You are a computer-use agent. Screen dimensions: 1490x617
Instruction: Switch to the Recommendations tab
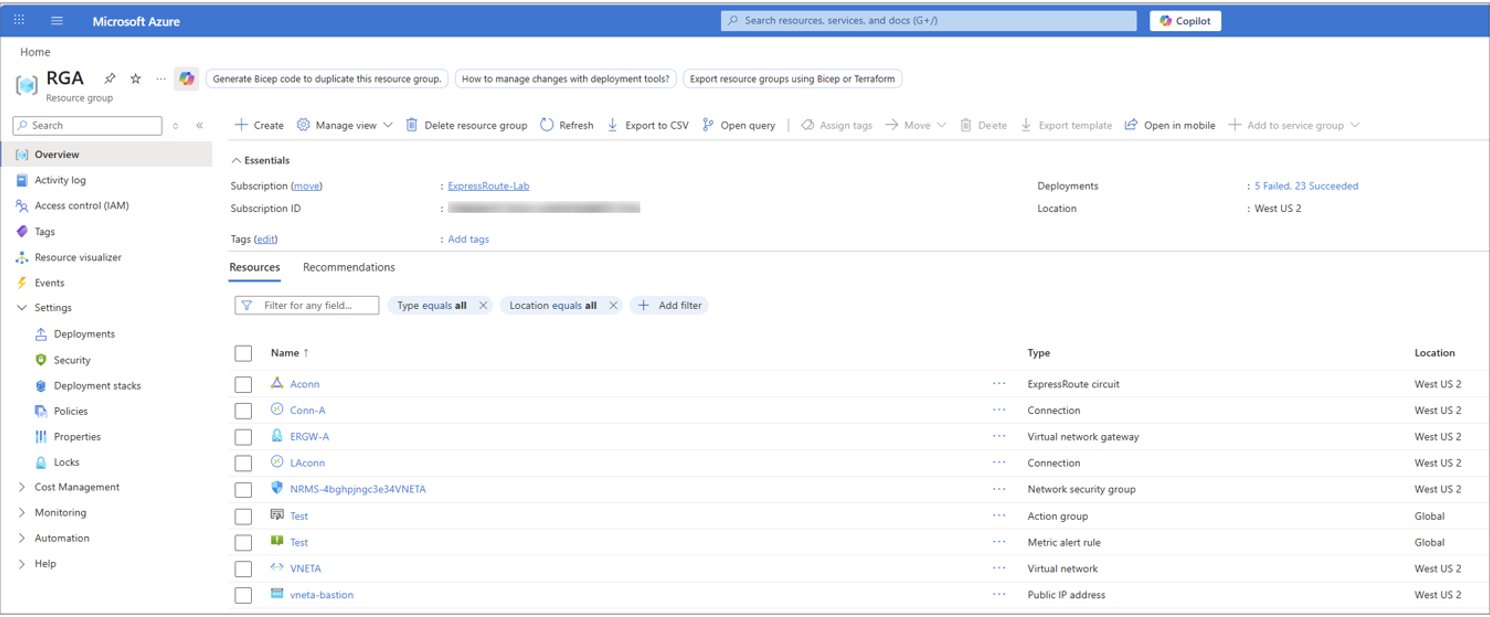tap(349, 267)
